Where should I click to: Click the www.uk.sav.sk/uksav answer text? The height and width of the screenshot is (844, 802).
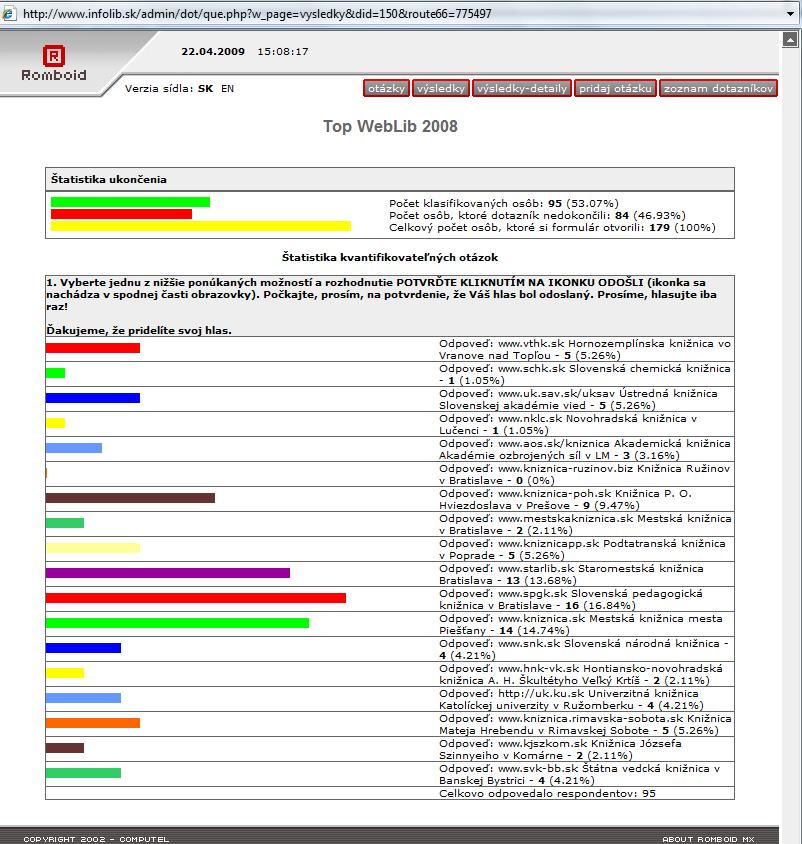click(579, 399)
